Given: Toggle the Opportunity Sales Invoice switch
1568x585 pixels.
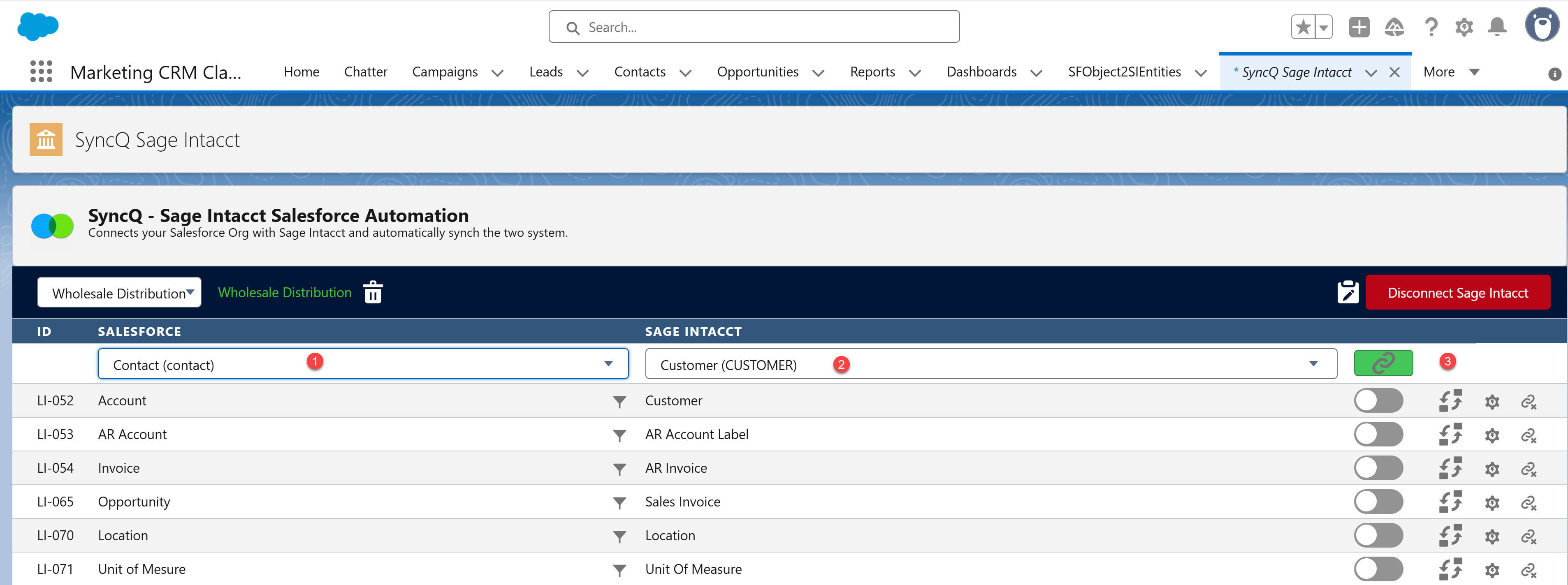Looking at the screenshot, I should 1378,502.
